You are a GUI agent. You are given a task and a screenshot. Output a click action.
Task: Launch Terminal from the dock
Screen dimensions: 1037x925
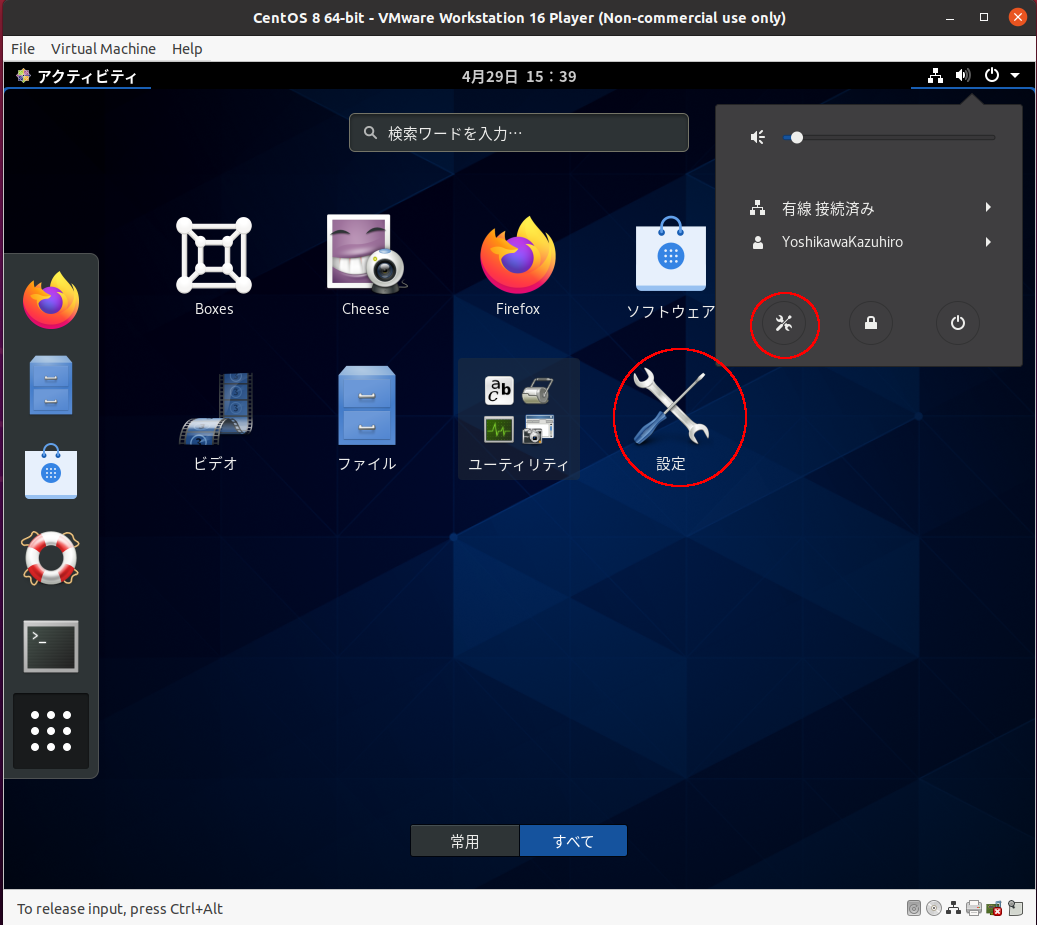point(51,646)
